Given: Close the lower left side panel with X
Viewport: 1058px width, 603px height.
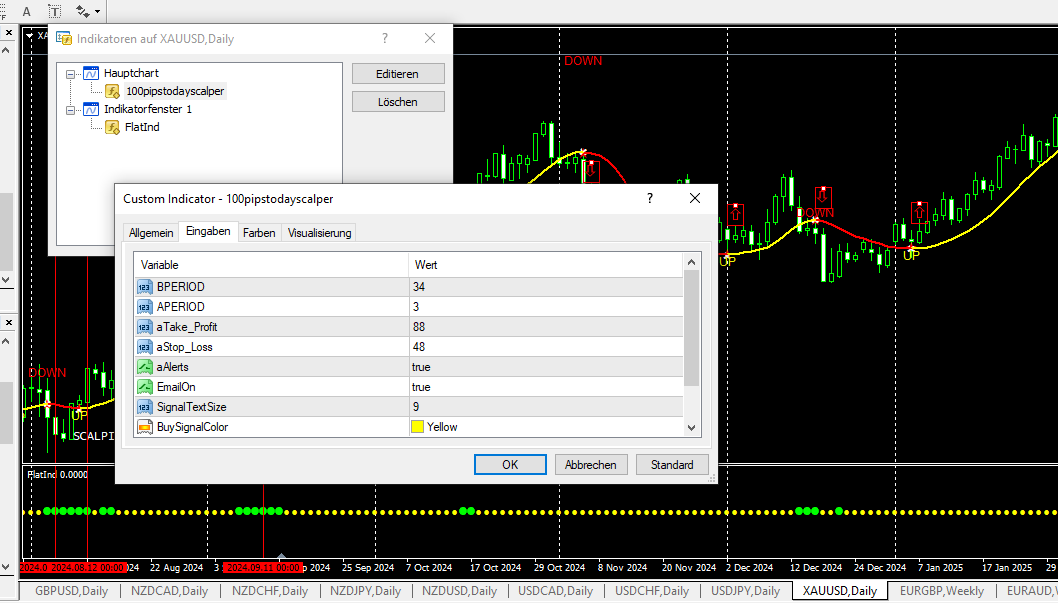Looking at the screenshot, I should pos(9,323).
